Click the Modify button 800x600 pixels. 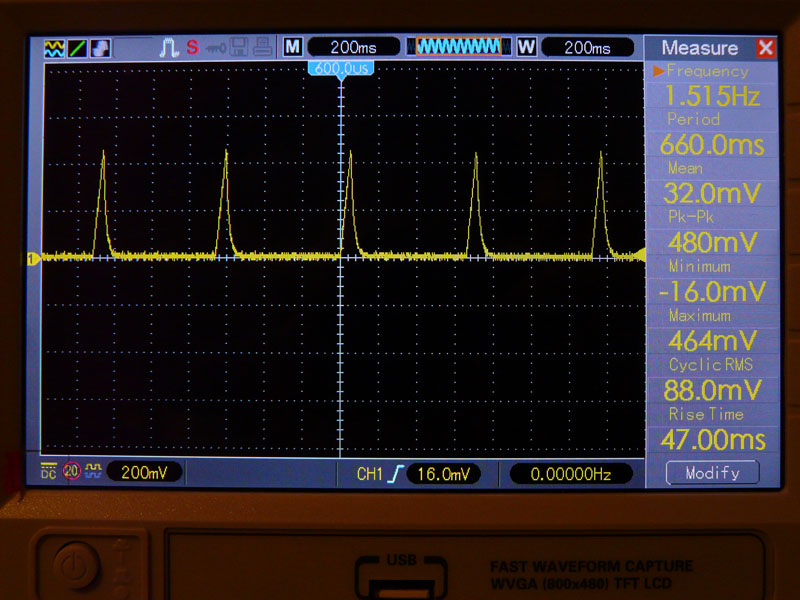[x=712, y=473]
